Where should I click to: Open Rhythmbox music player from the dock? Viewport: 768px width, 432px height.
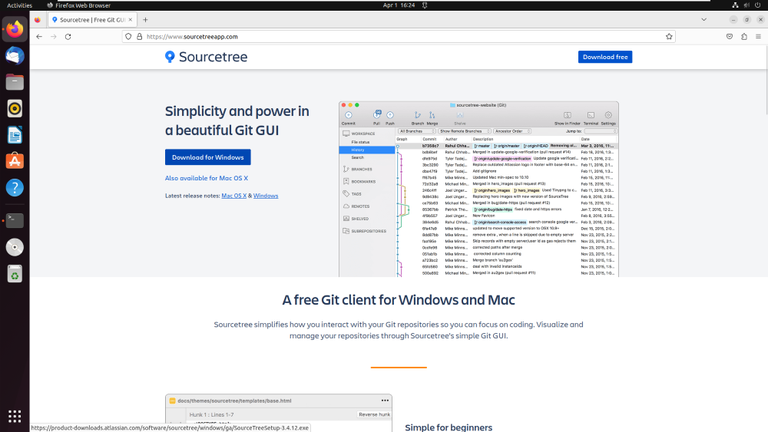[15, 109]
